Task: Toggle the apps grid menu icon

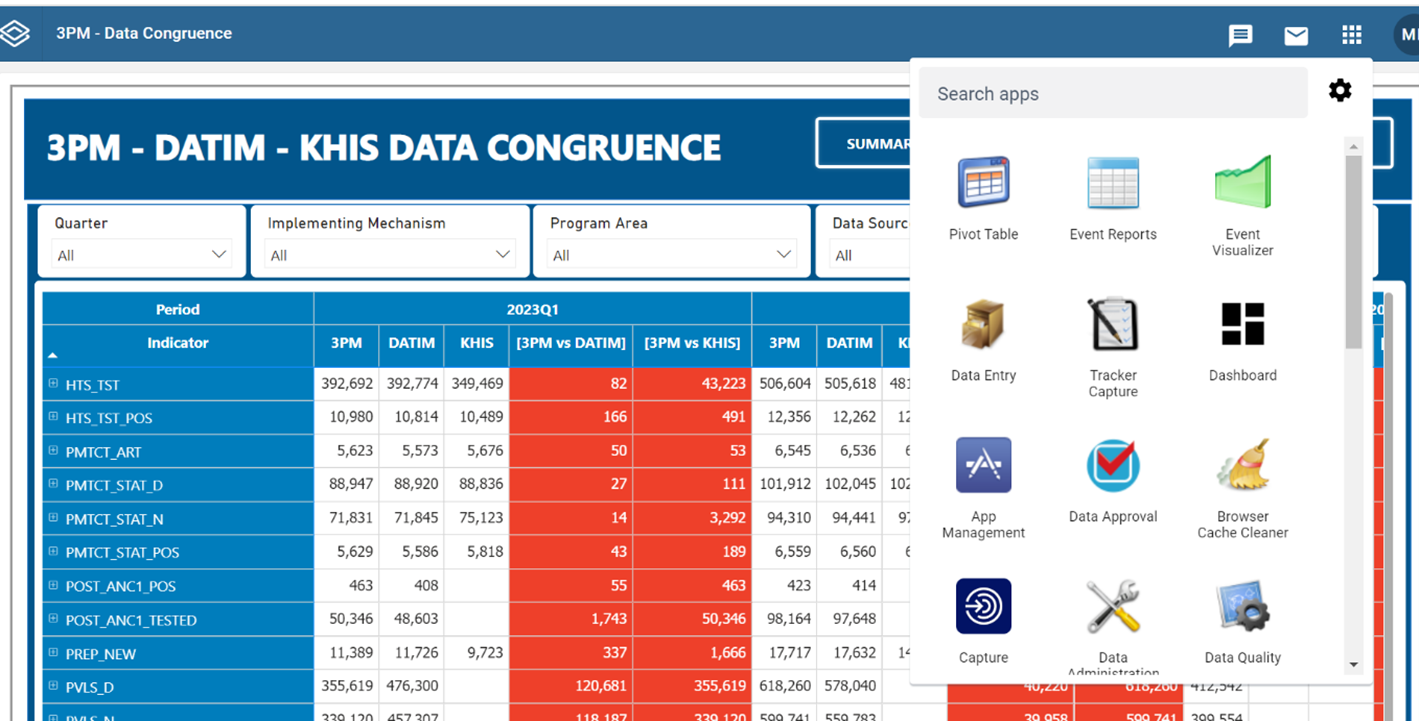Action: pyautogui.click(x=1352, y=35)
